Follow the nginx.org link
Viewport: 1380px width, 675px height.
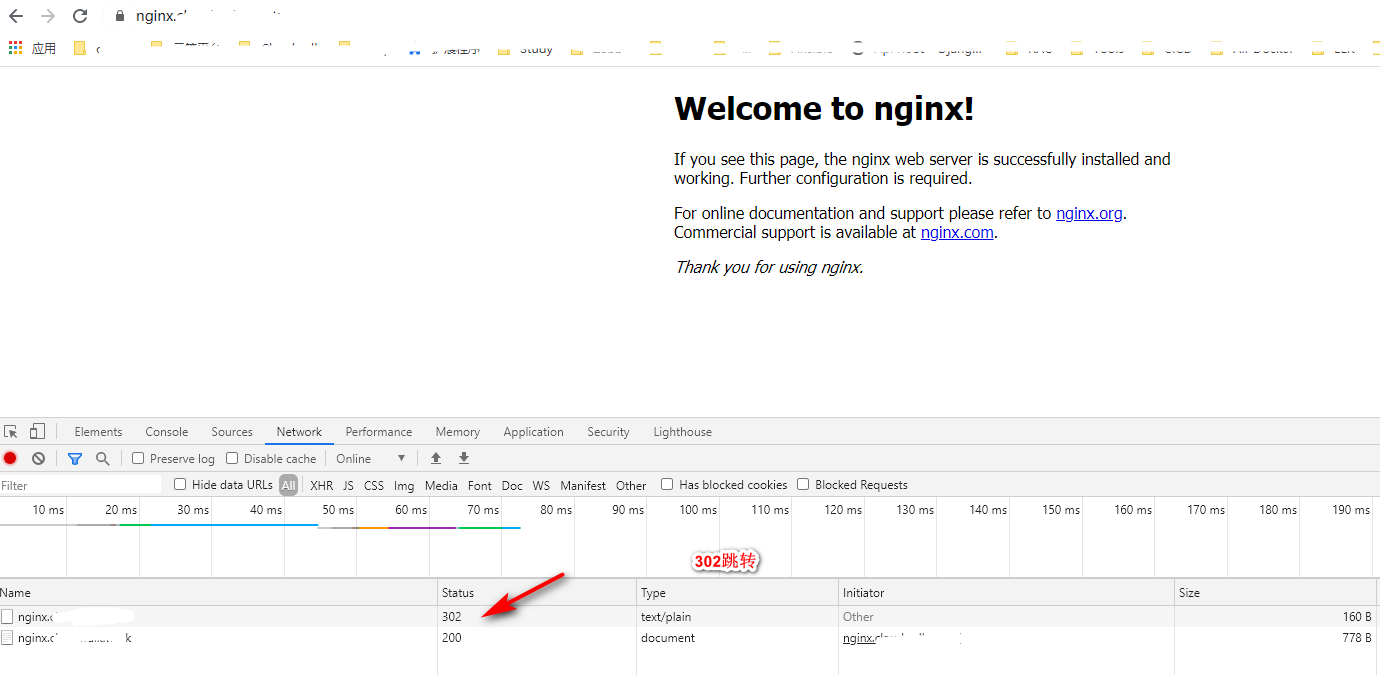click(x=1089, y=213)
